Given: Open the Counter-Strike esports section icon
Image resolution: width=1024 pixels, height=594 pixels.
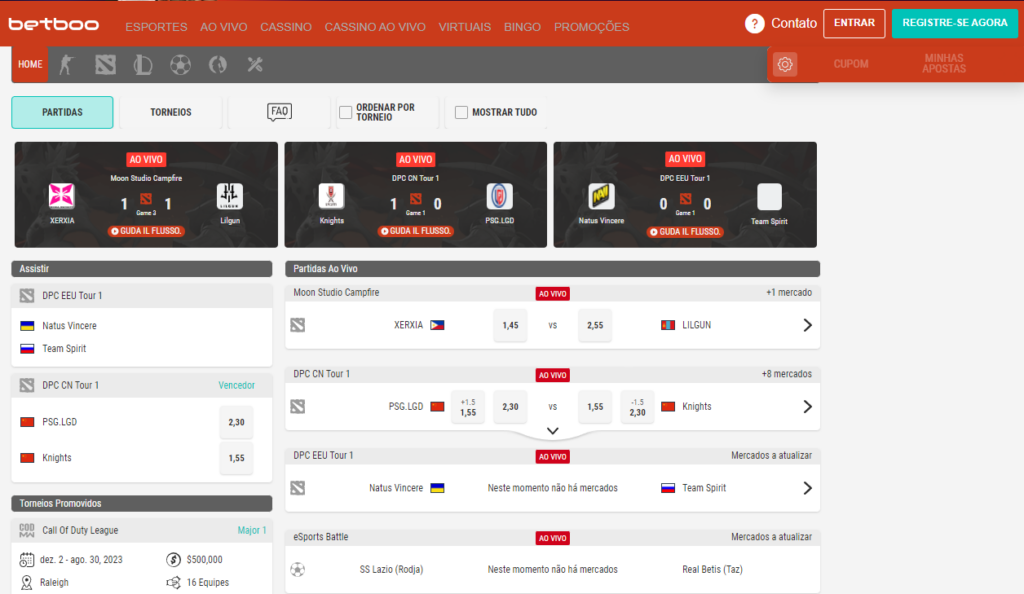Looking at the screenshot, I should tap(67, 65).
